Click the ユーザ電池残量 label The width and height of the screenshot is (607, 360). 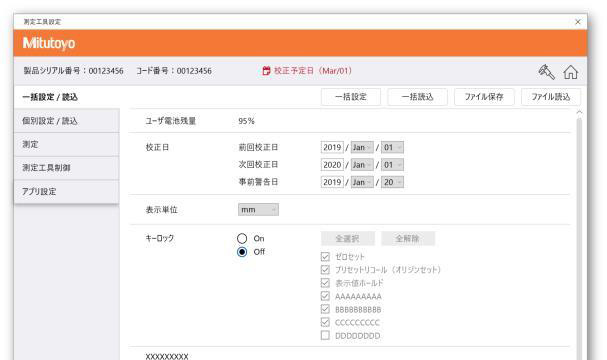171,121
